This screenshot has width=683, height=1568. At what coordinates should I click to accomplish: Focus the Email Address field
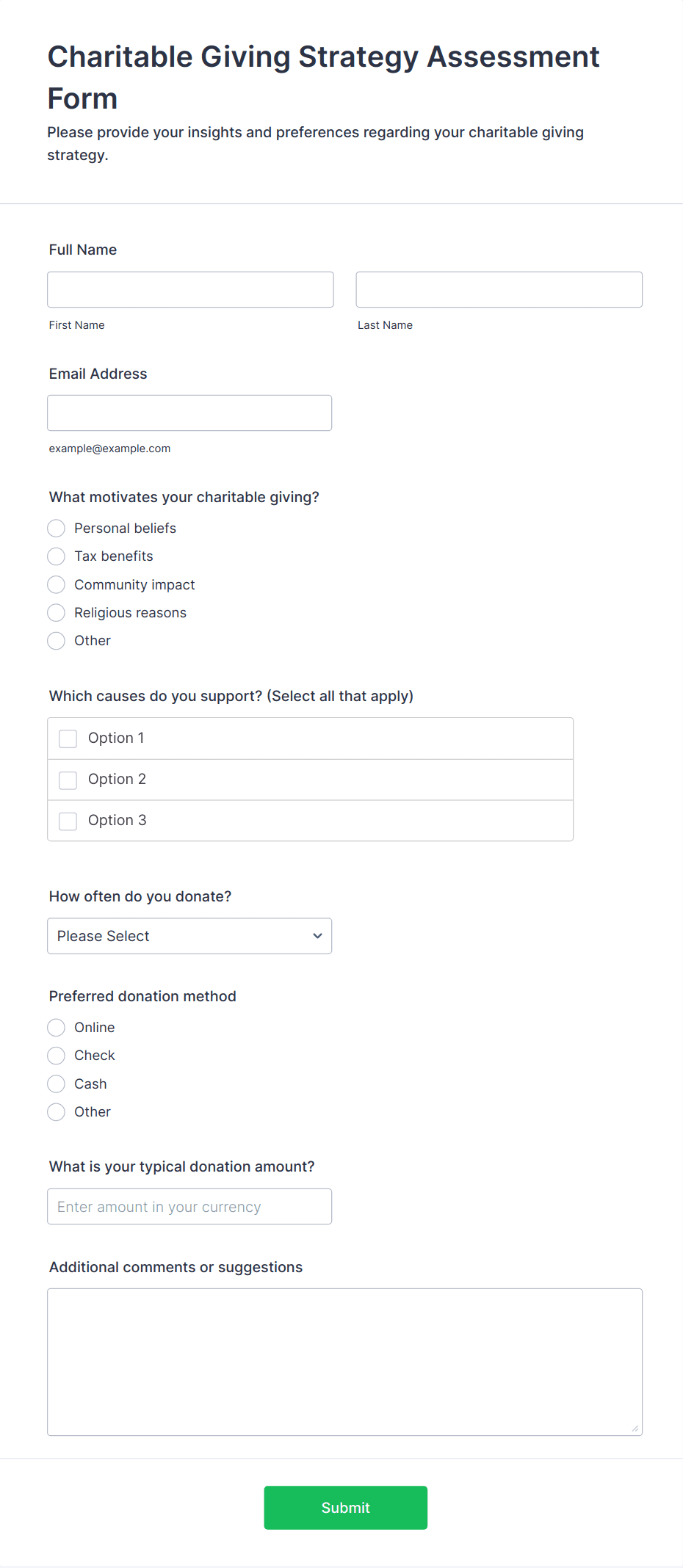[189, 413]
